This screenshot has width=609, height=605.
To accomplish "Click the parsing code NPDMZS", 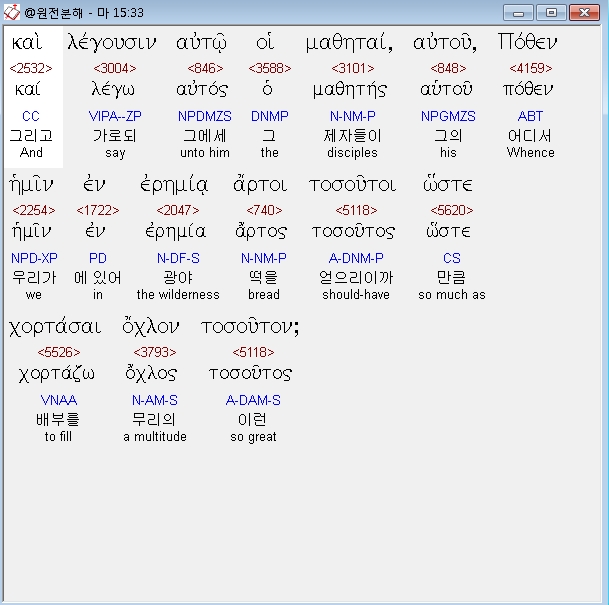I will click(x=205, y=116).
